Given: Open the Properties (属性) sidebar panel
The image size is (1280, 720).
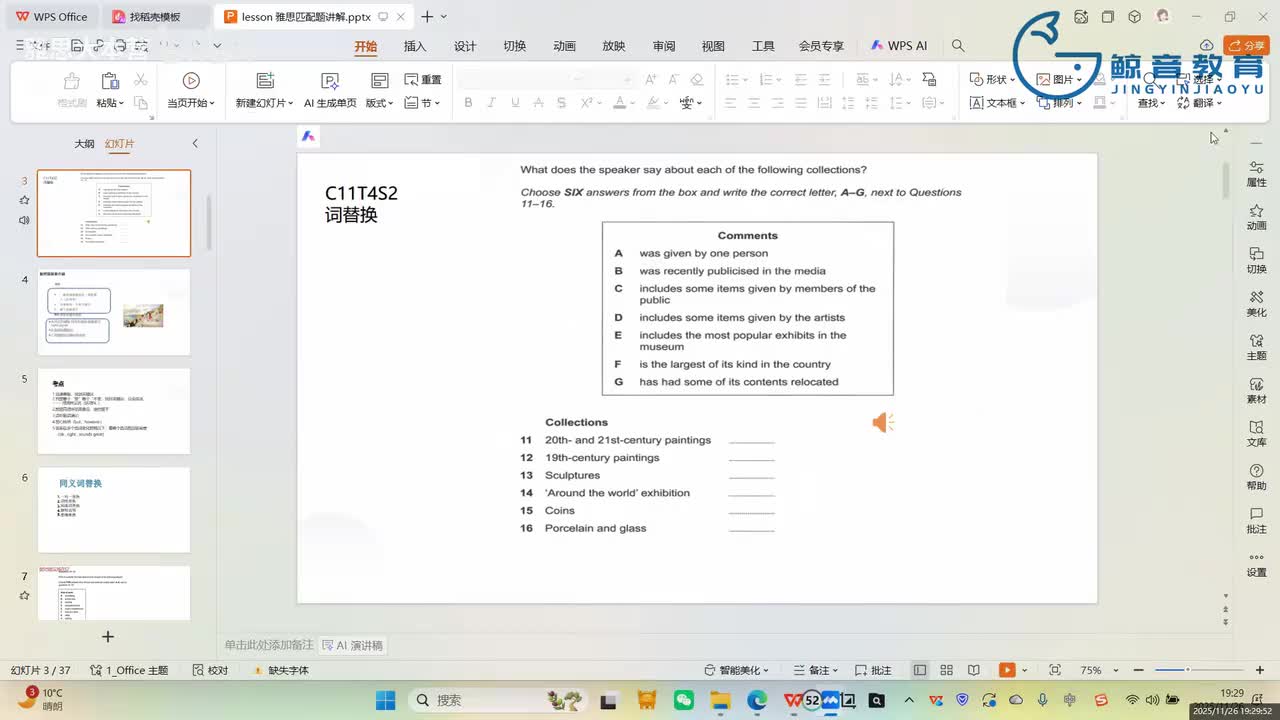Looking at the screenshot, I should tap(1256, 174).
